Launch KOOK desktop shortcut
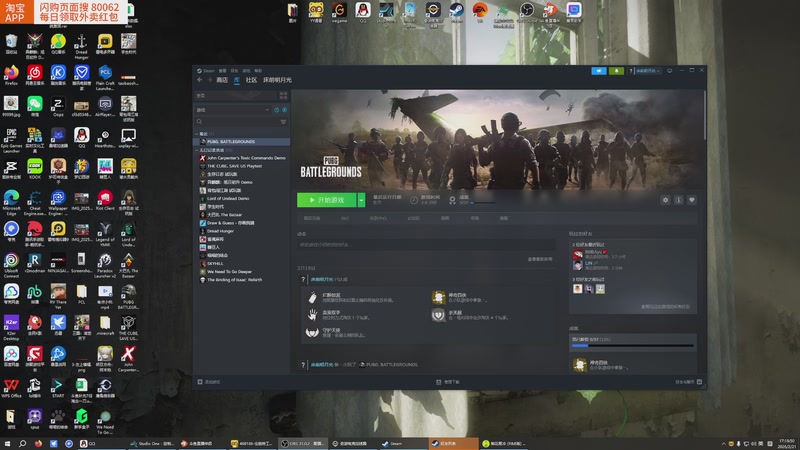 (35, 169)
